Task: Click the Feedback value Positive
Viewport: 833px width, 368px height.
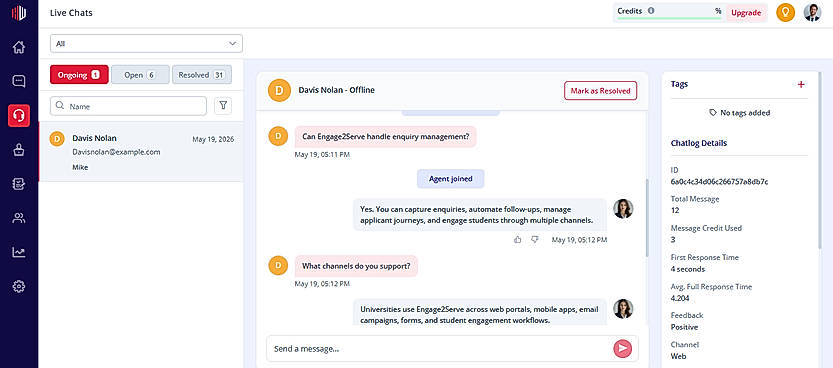Action: (684, 327)
